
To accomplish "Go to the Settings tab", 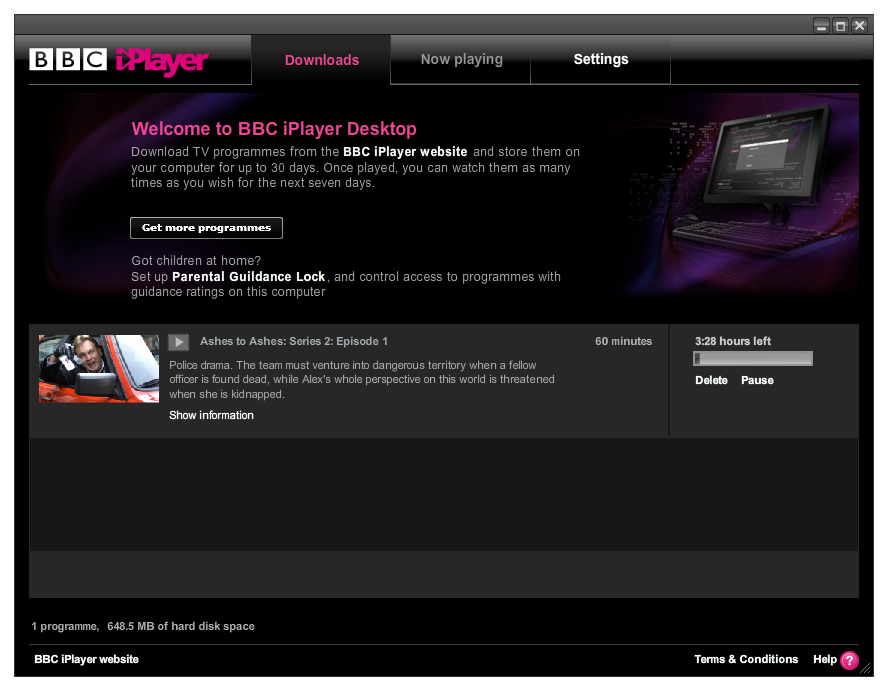I will tap(601, 60).
